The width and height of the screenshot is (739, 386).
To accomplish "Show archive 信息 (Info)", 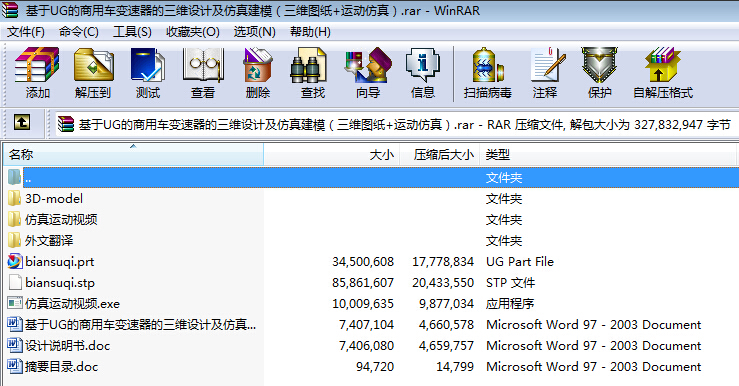I will point(422,66).
